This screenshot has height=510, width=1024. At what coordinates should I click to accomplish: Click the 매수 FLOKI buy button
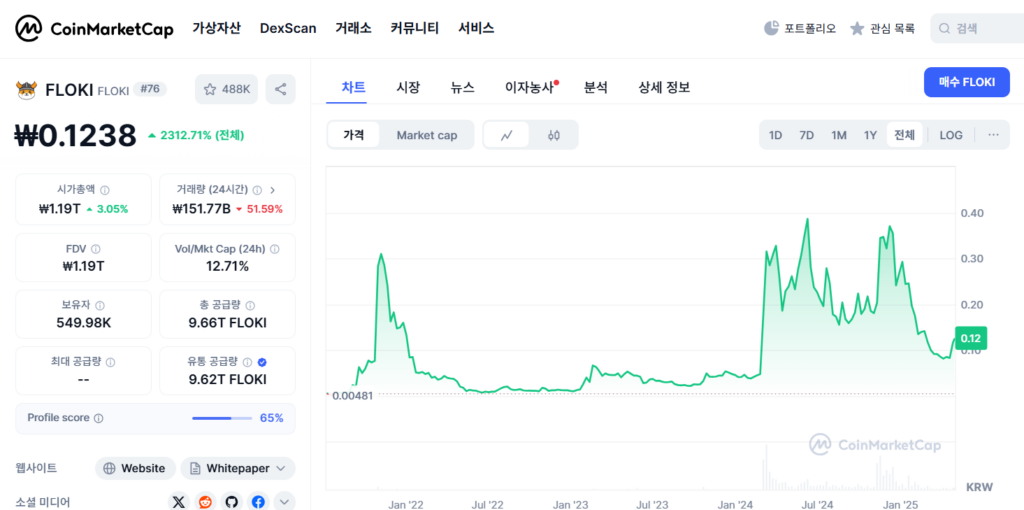967,82
